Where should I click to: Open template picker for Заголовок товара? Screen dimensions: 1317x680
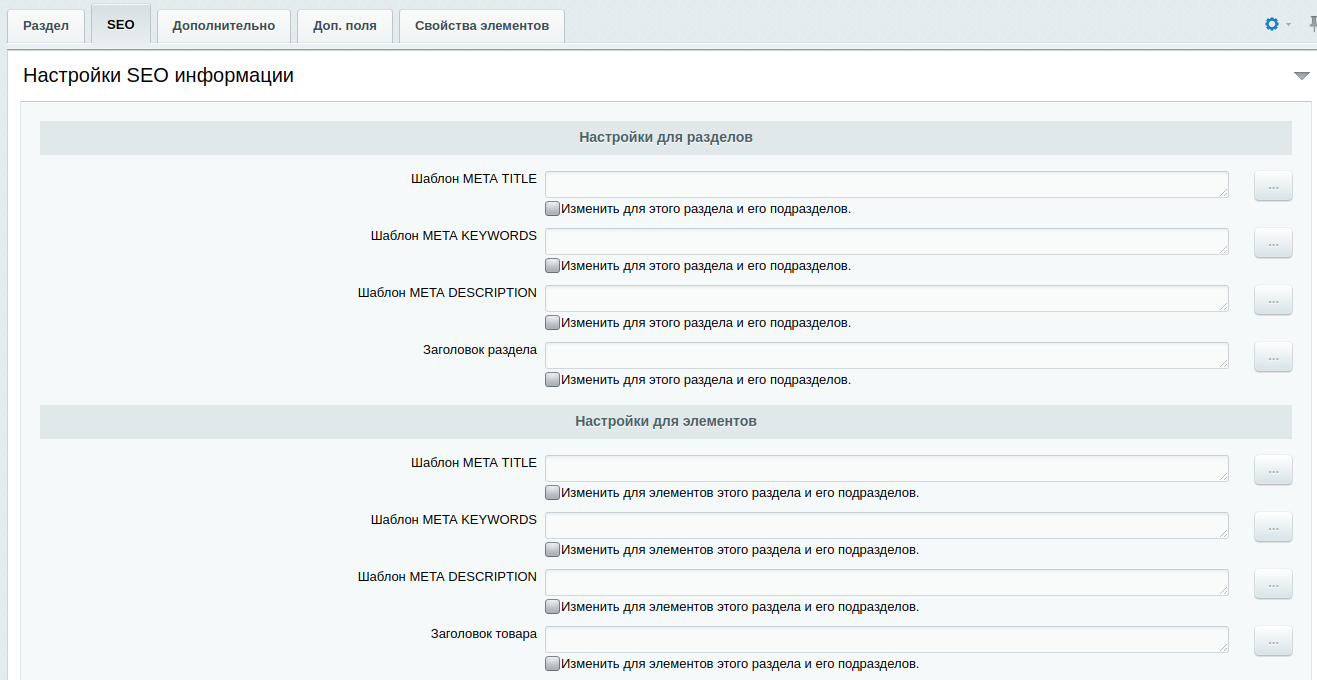click(x=1273, y=641)
